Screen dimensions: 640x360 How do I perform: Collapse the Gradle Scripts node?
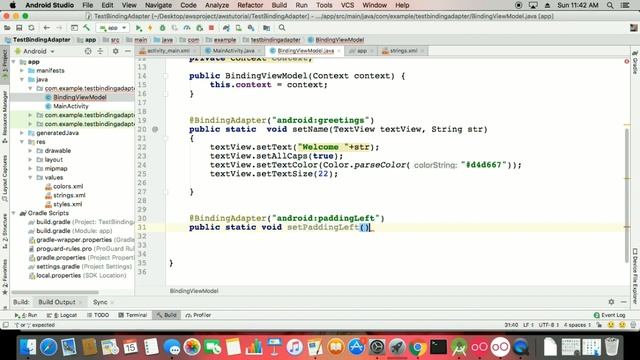(14, 213)
